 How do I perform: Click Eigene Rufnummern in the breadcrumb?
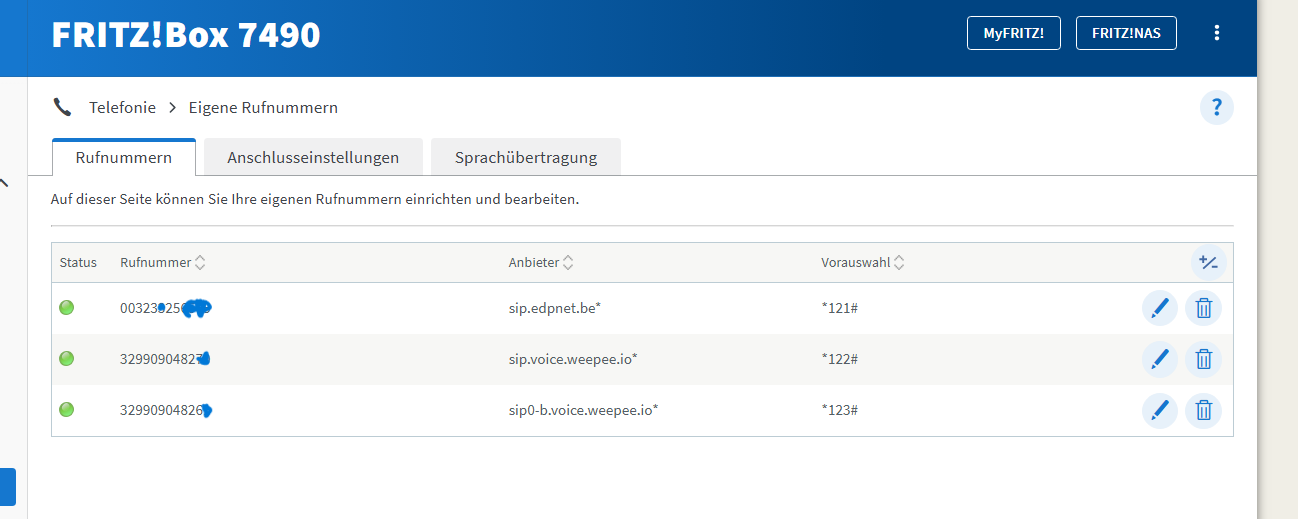click(x=263, y=107)
